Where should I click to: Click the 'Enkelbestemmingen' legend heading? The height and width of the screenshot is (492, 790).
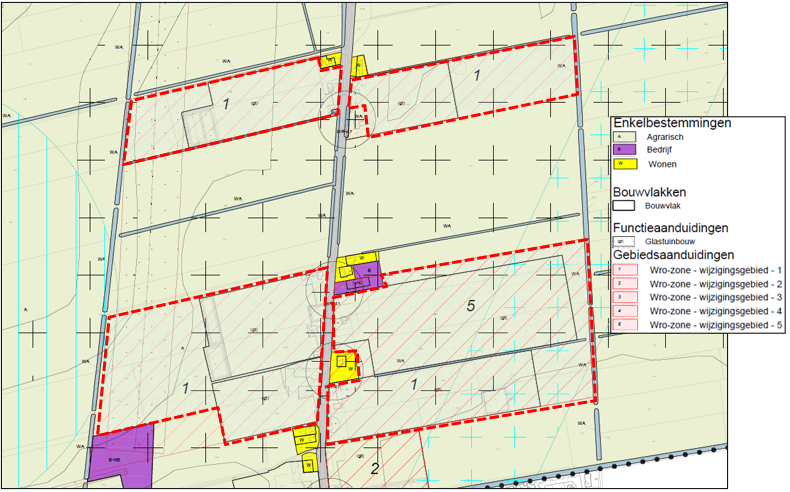(x=672, y=123)
